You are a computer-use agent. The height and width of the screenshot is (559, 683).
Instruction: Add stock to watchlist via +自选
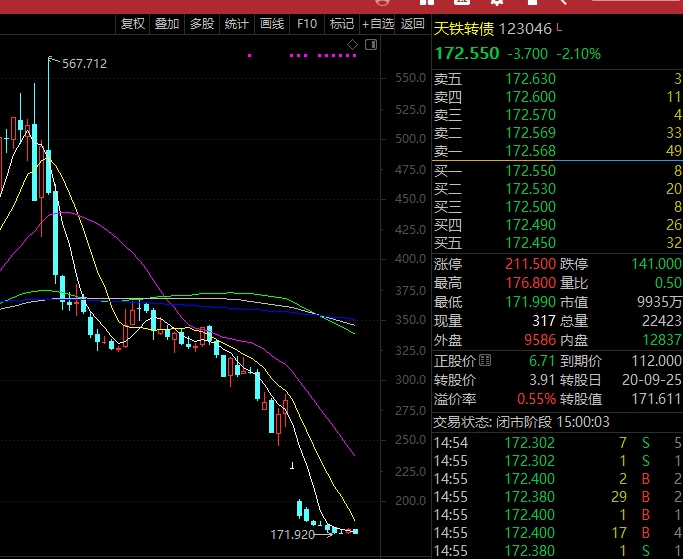[379, 24]
